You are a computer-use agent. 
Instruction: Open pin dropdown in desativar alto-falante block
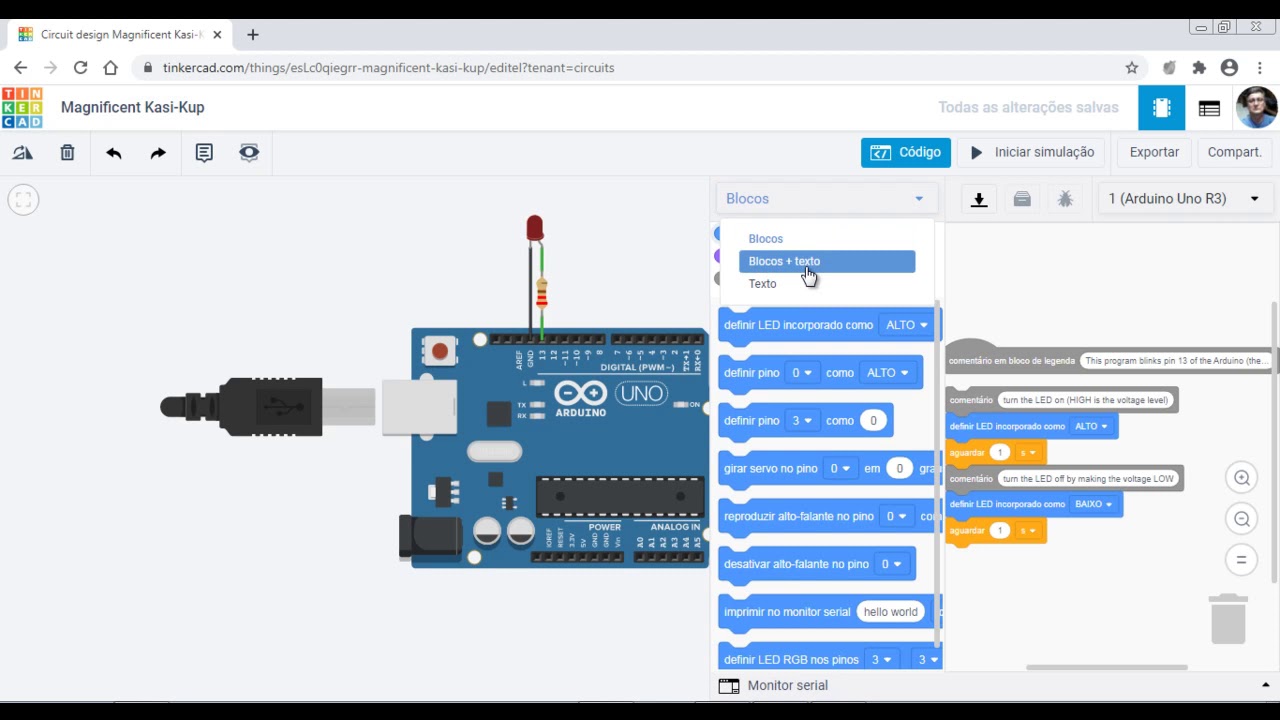tap(891, 564)
